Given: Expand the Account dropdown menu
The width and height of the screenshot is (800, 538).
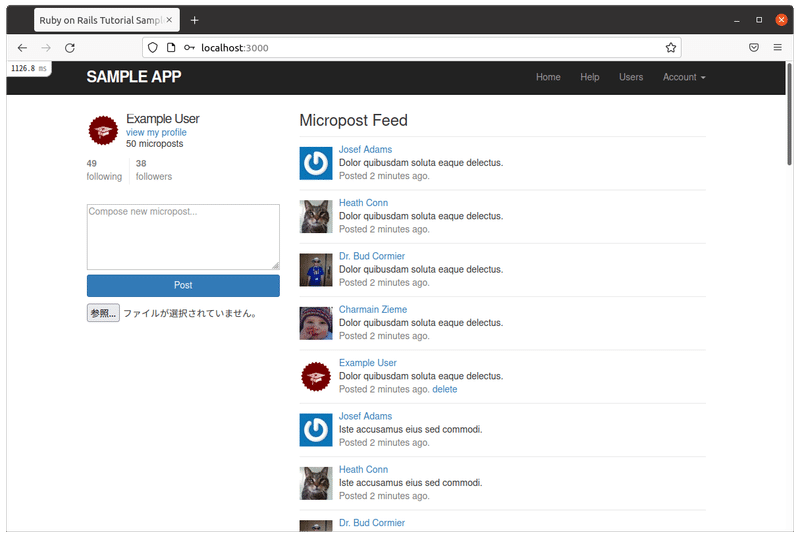Looking at the screenshot, I should (x=684, y=77).
